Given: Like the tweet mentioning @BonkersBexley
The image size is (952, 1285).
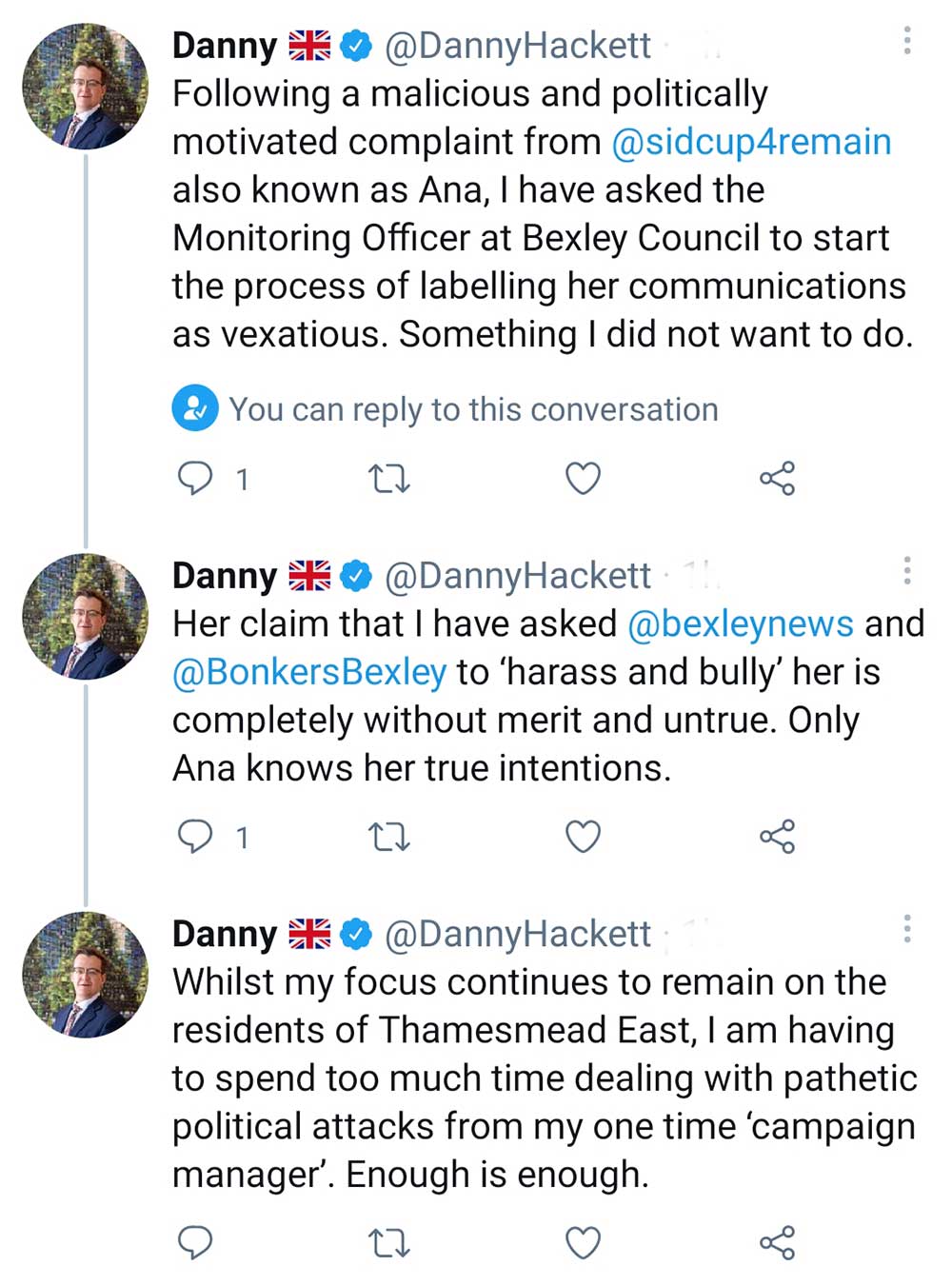Looking at the screenshot, I should click(583, 838).
